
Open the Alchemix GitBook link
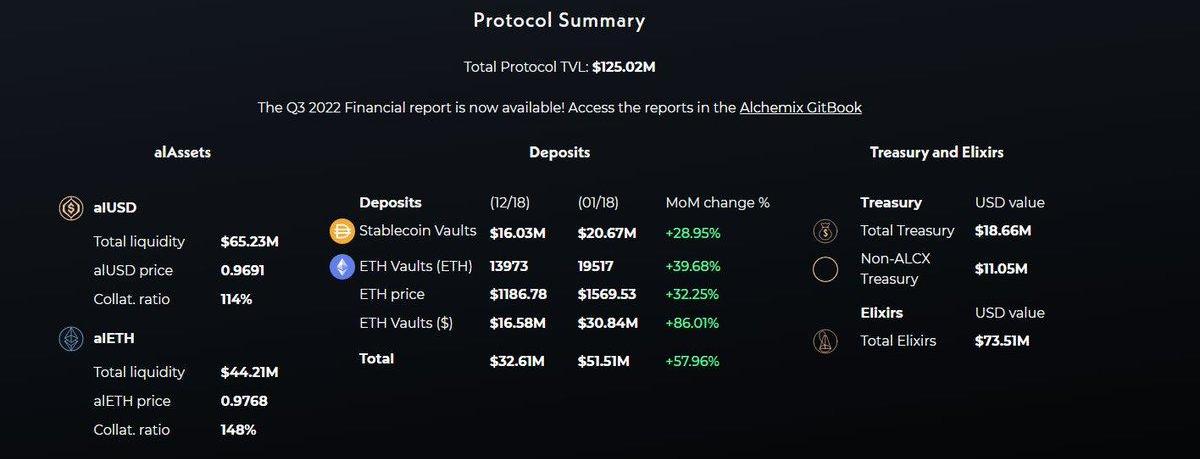(x=800, y=107)
